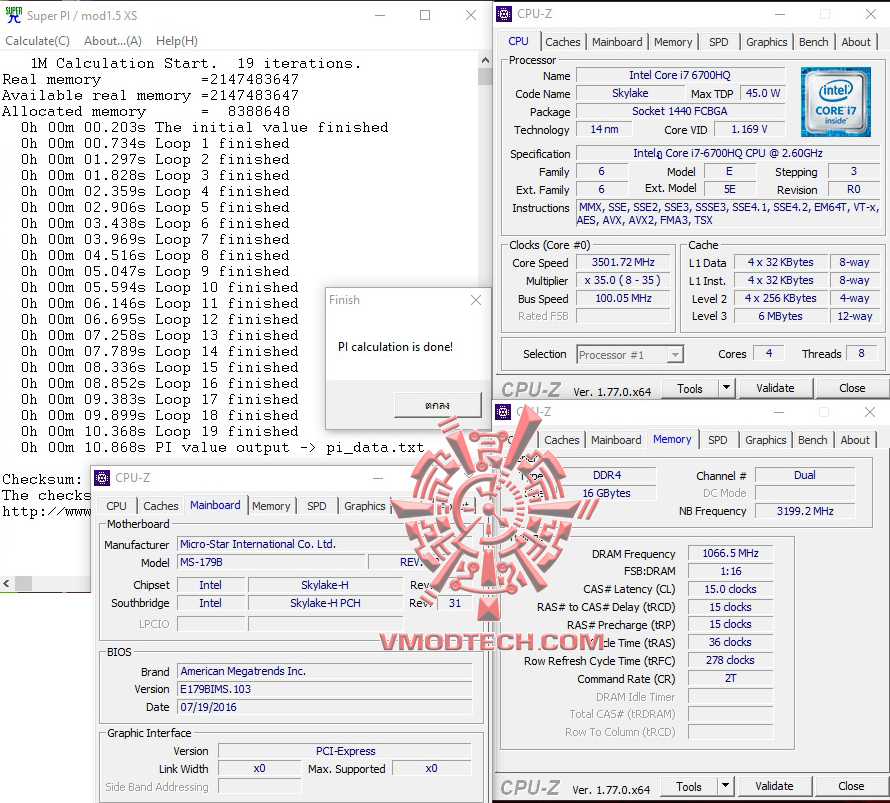Click Close button in top CPU-Z window

(852, 388)
